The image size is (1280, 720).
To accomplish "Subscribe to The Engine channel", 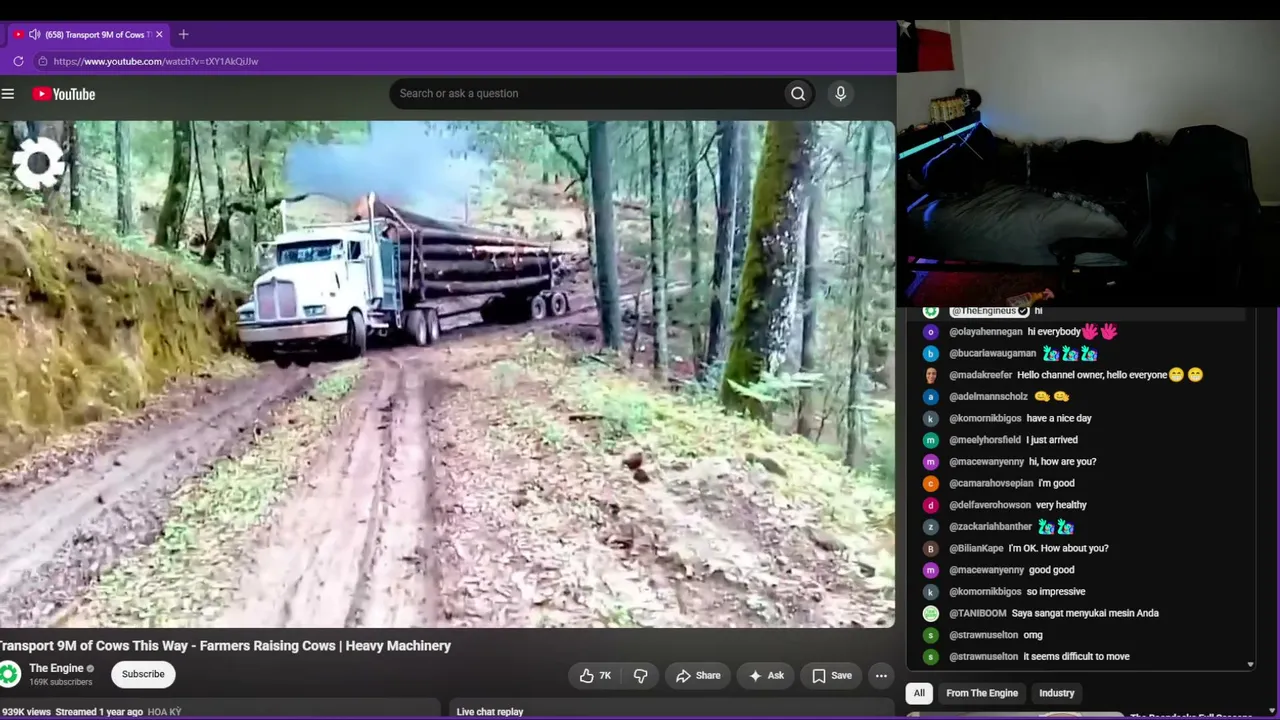I will (x=143, y=674).
